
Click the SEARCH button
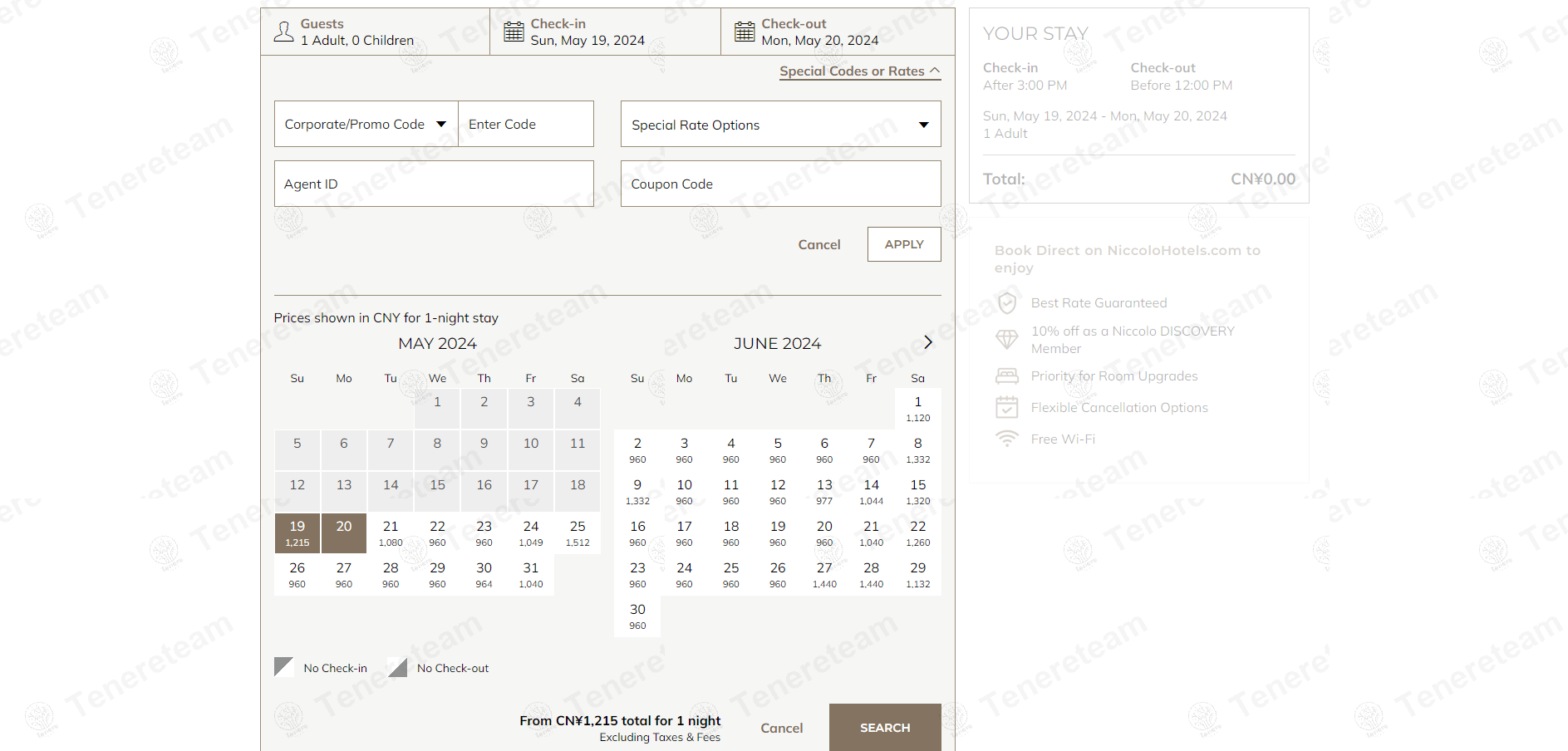tap(885, 727)
